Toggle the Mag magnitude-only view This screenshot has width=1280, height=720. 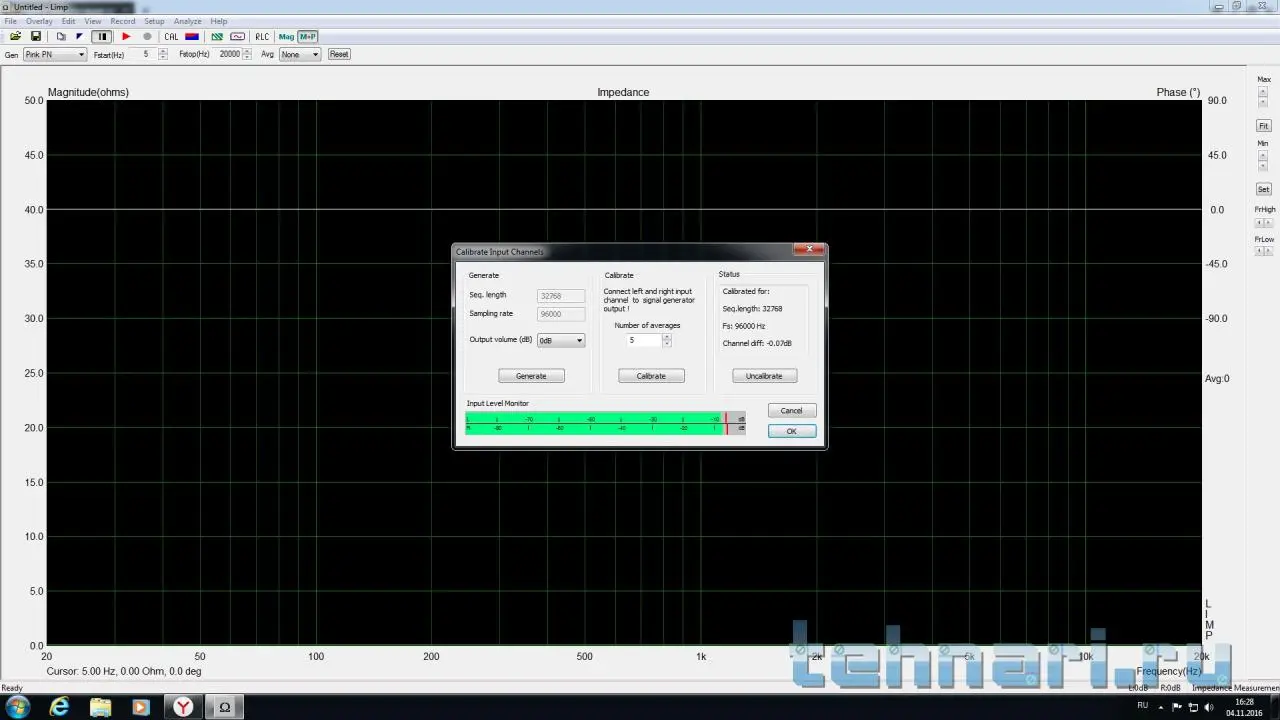[x=286, y=37]
